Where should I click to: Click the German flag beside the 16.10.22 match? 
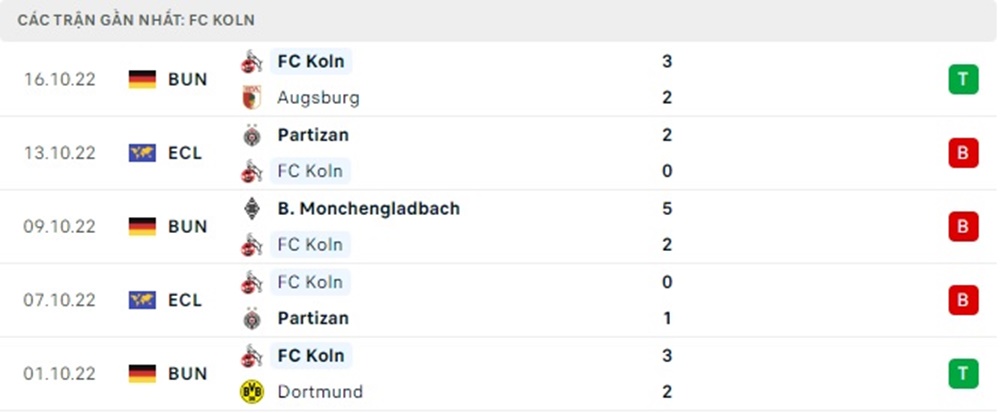coord(142,80)
